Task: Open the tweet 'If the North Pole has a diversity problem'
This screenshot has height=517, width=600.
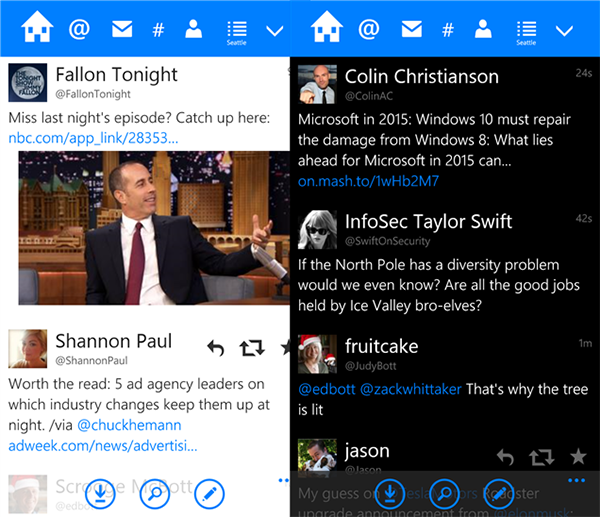Action: point(439,285)
